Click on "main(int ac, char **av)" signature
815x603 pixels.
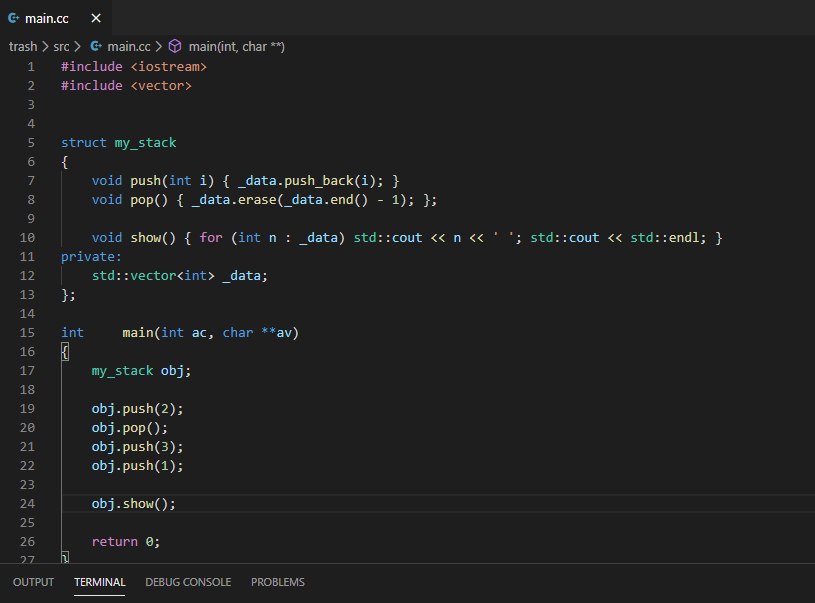[211, 333]
